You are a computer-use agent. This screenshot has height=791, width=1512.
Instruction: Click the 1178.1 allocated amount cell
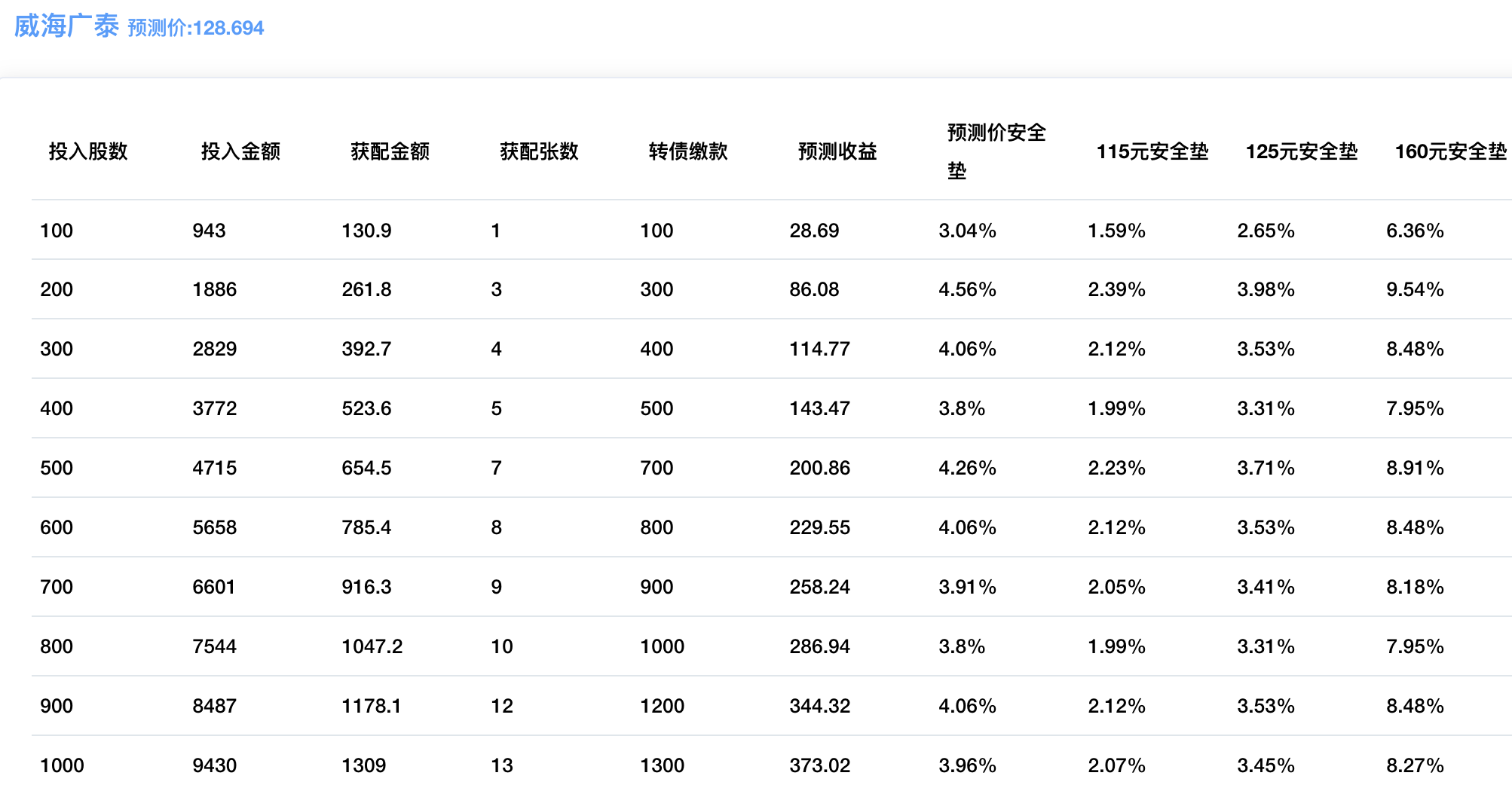(x=372, y=706)
